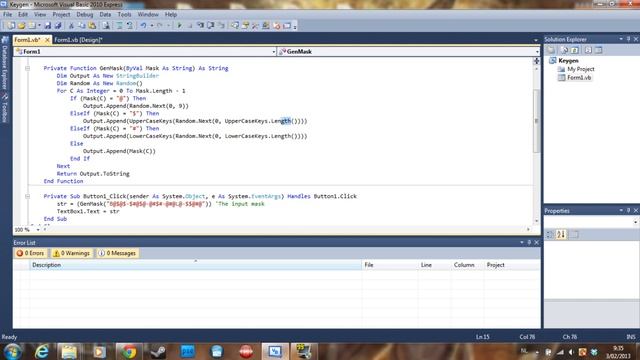The image size is (640, 360).
Task: Open the Edit menu
Action: coord(23,14)
